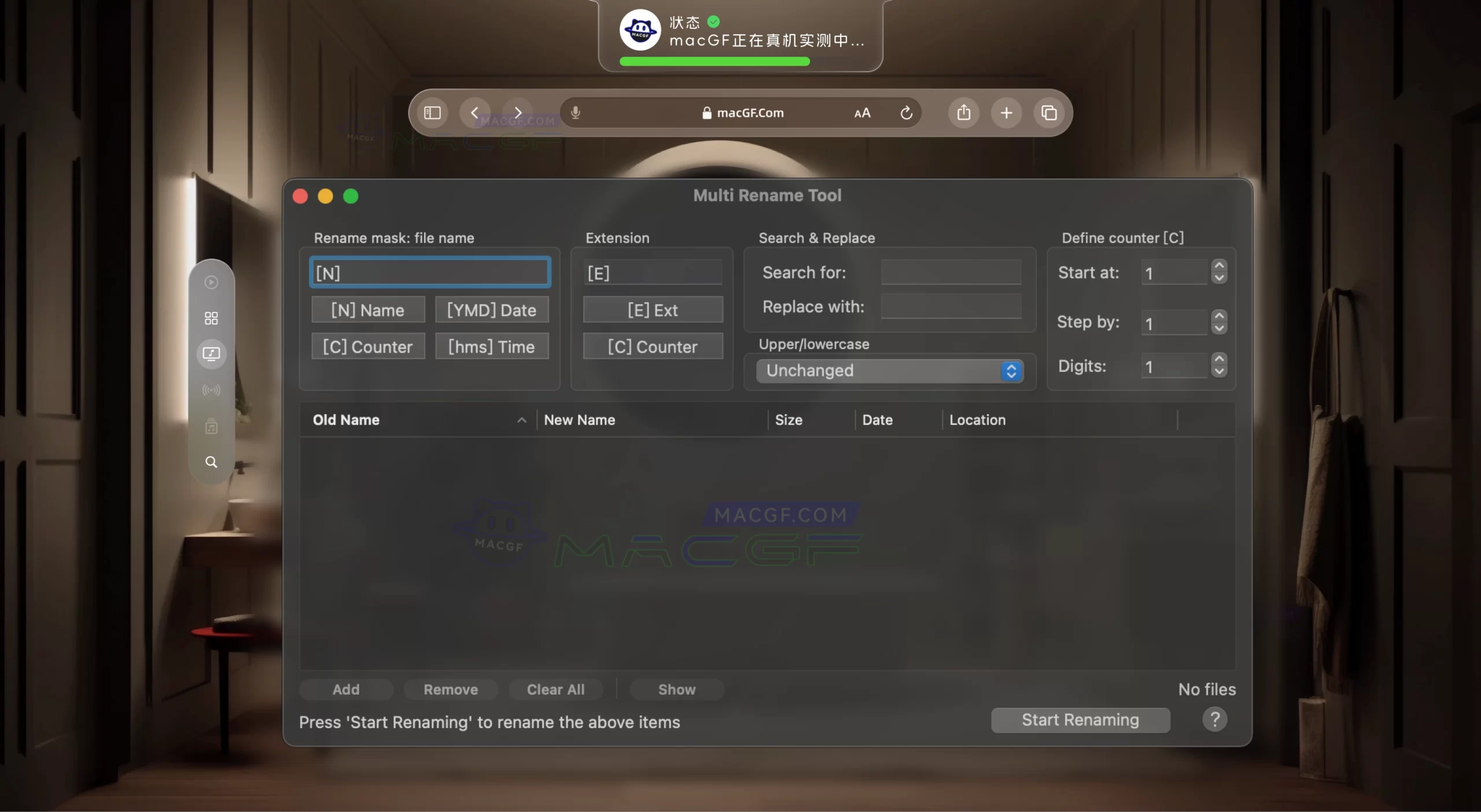Image resolution: width=1481 pixels, height=812 pixels.
Task: Increase the Start at value with its stepper
Action: click(1220, 267)
